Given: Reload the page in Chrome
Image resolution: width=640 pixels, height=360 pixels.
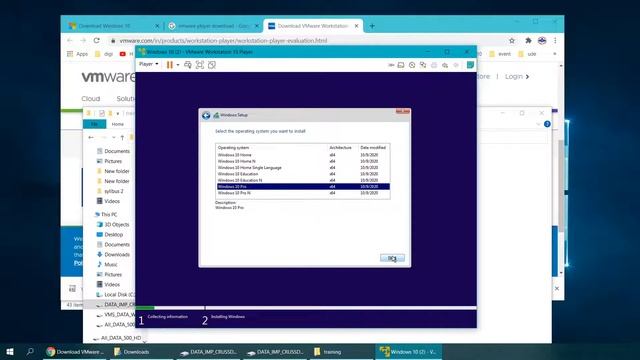Looking at the screenshot, I should (x=96, y=40).
